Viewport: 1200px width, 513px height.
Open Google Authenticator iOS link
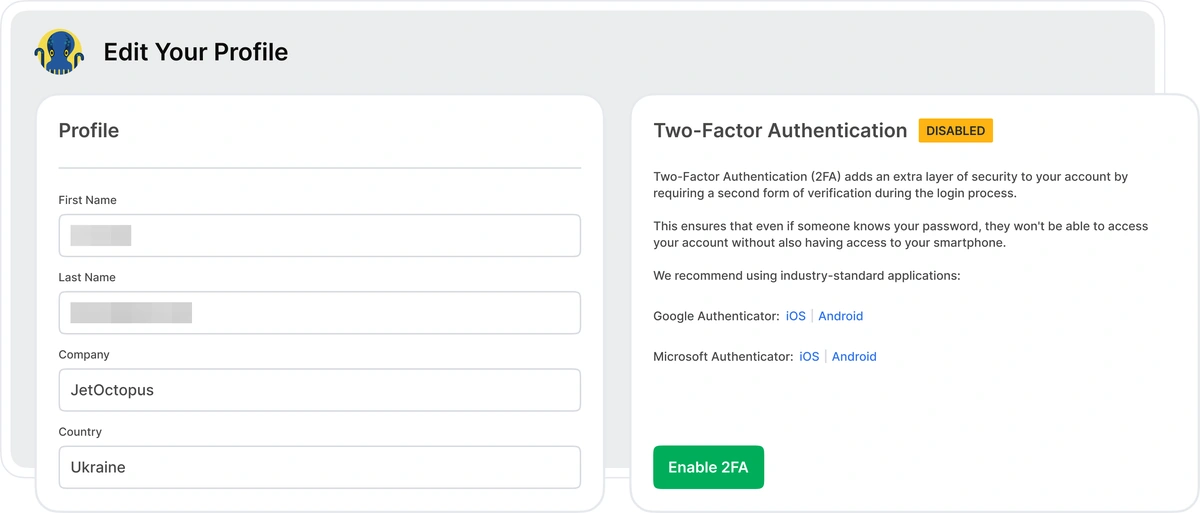(795, 316)
